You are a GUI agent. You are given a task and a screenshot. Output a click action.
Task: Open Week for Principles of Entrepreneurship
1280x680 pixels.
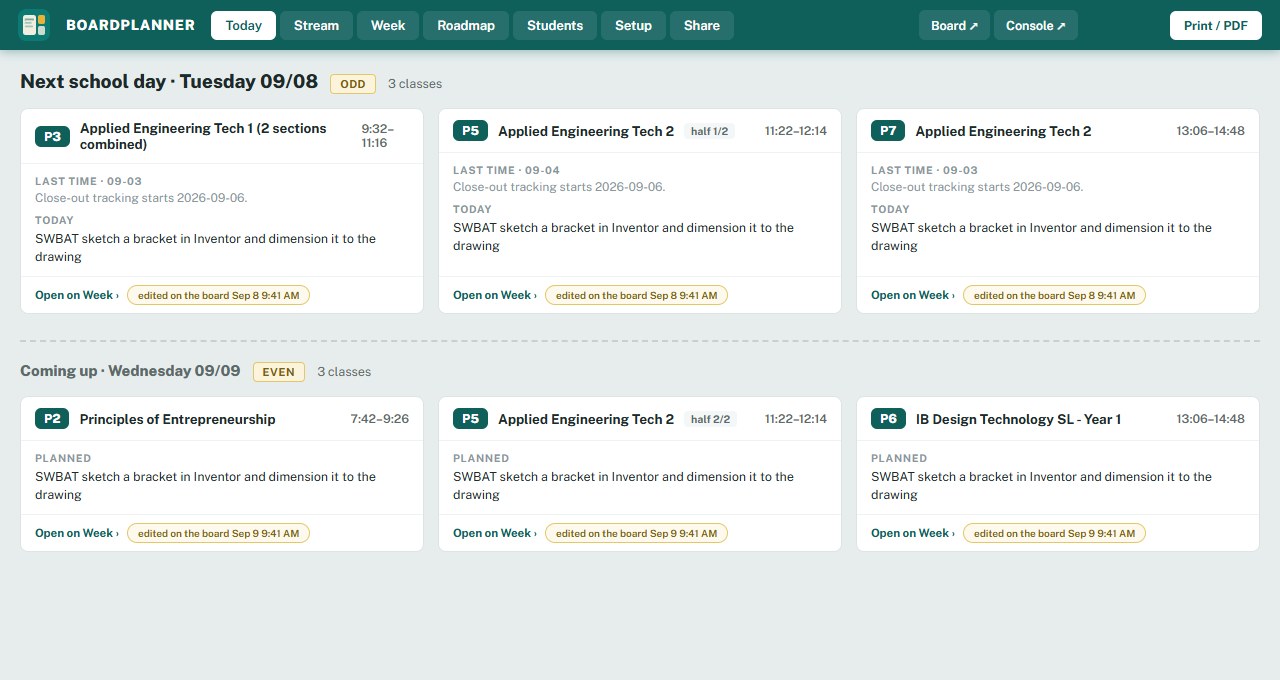pyautogui.click(x=77, y=533)
